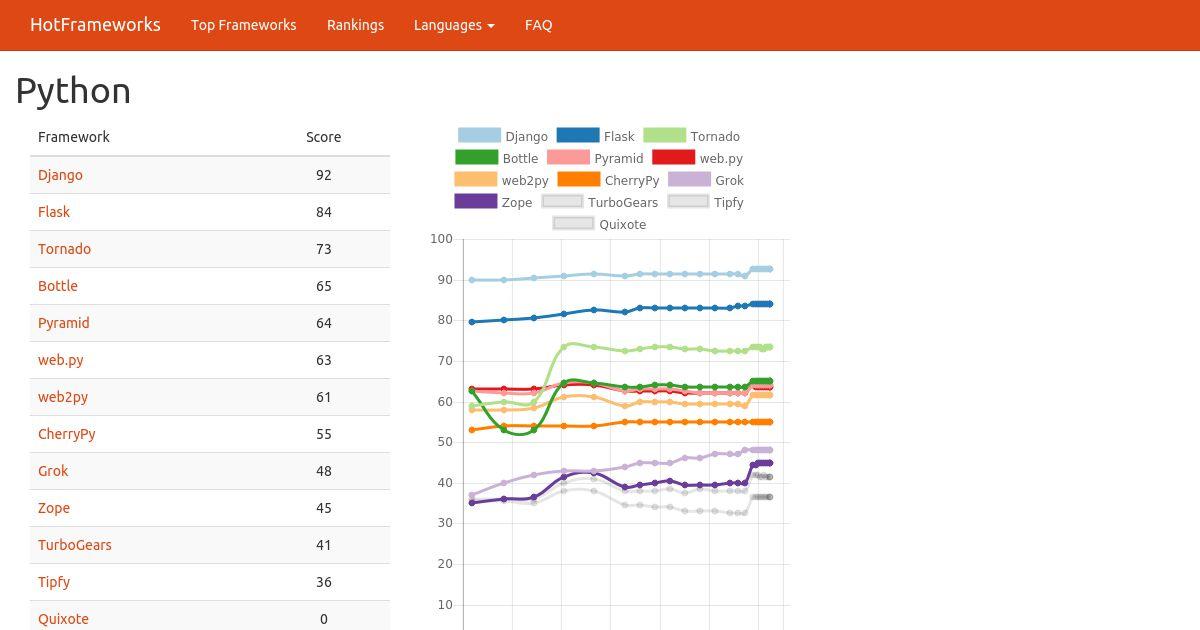Screen dimensions: 1200x630
Task: Click the Framework column header
Action: coord(74,137)
